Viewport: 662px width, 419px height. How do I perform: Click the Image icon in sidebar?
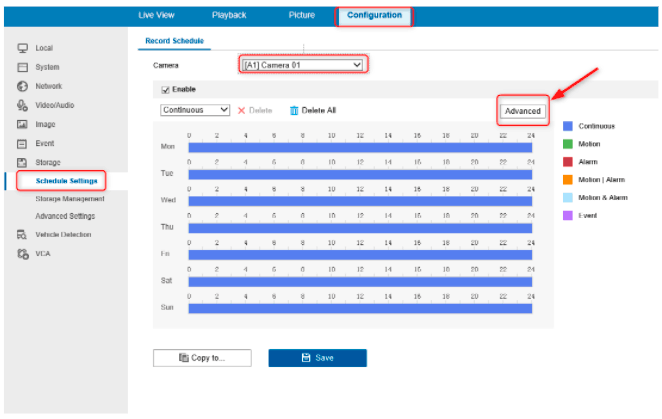pos(22,124)
